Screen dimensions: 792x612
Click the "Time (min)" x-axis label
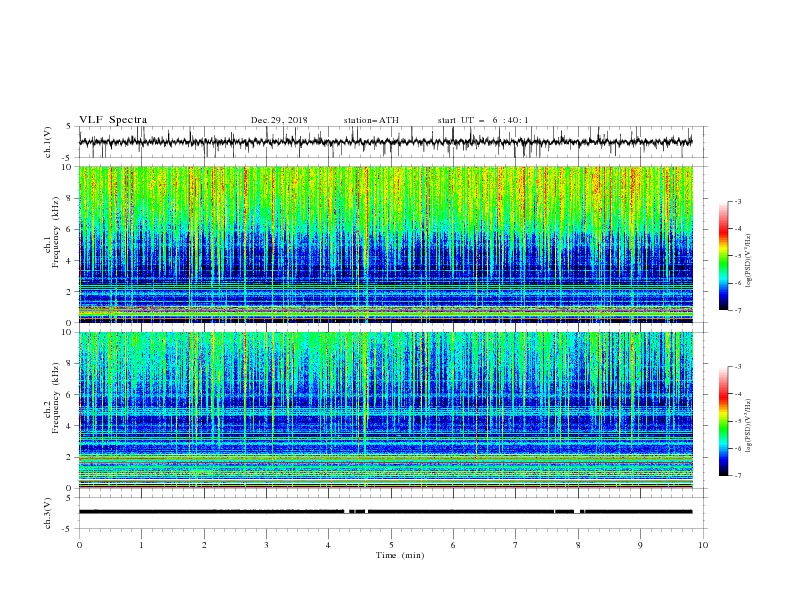click(x=400, y=555)
